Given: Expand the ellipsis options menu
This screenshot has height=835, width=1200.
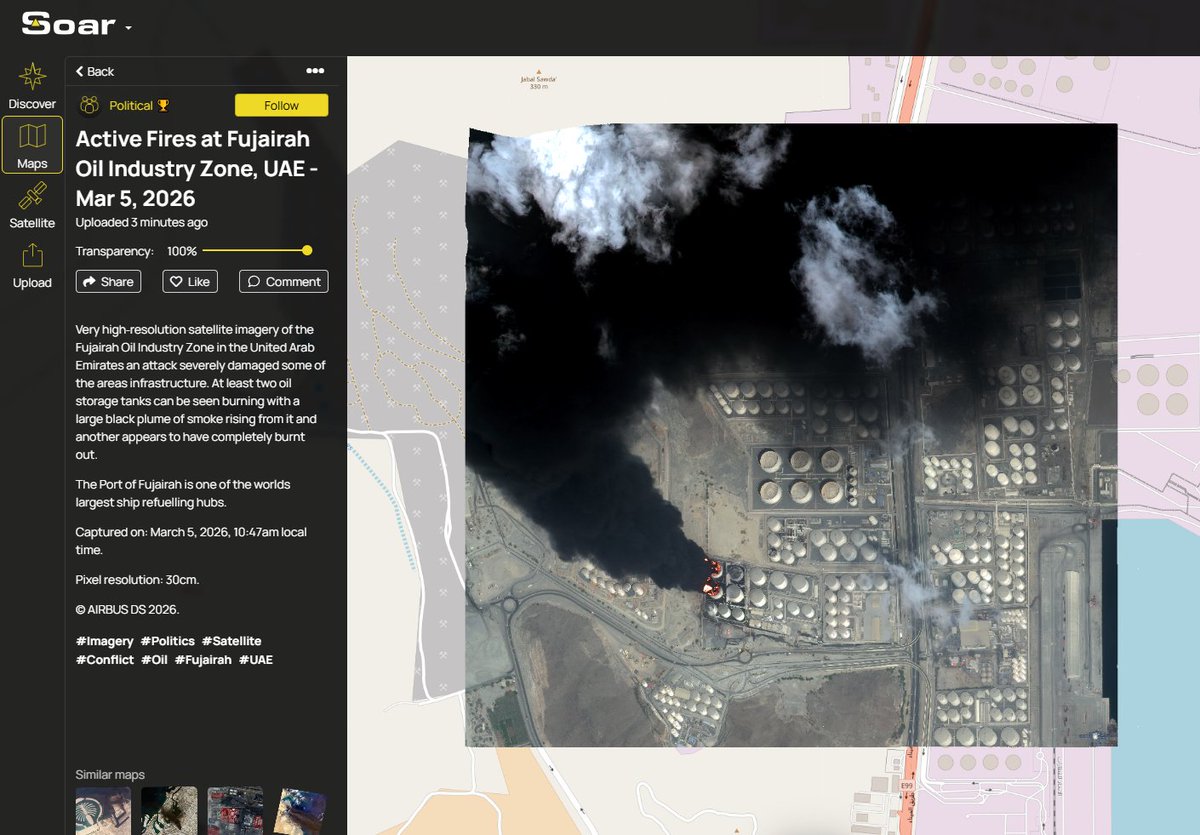Looking at the screenshot, I should [315, 70].
